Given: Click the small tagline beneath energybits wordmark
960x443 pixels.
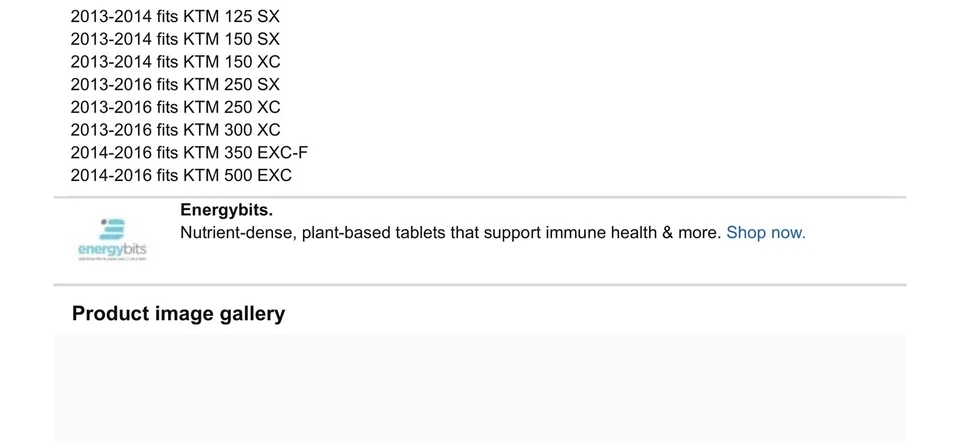Looking at the screenshot, I should click(x=112, y=260).
